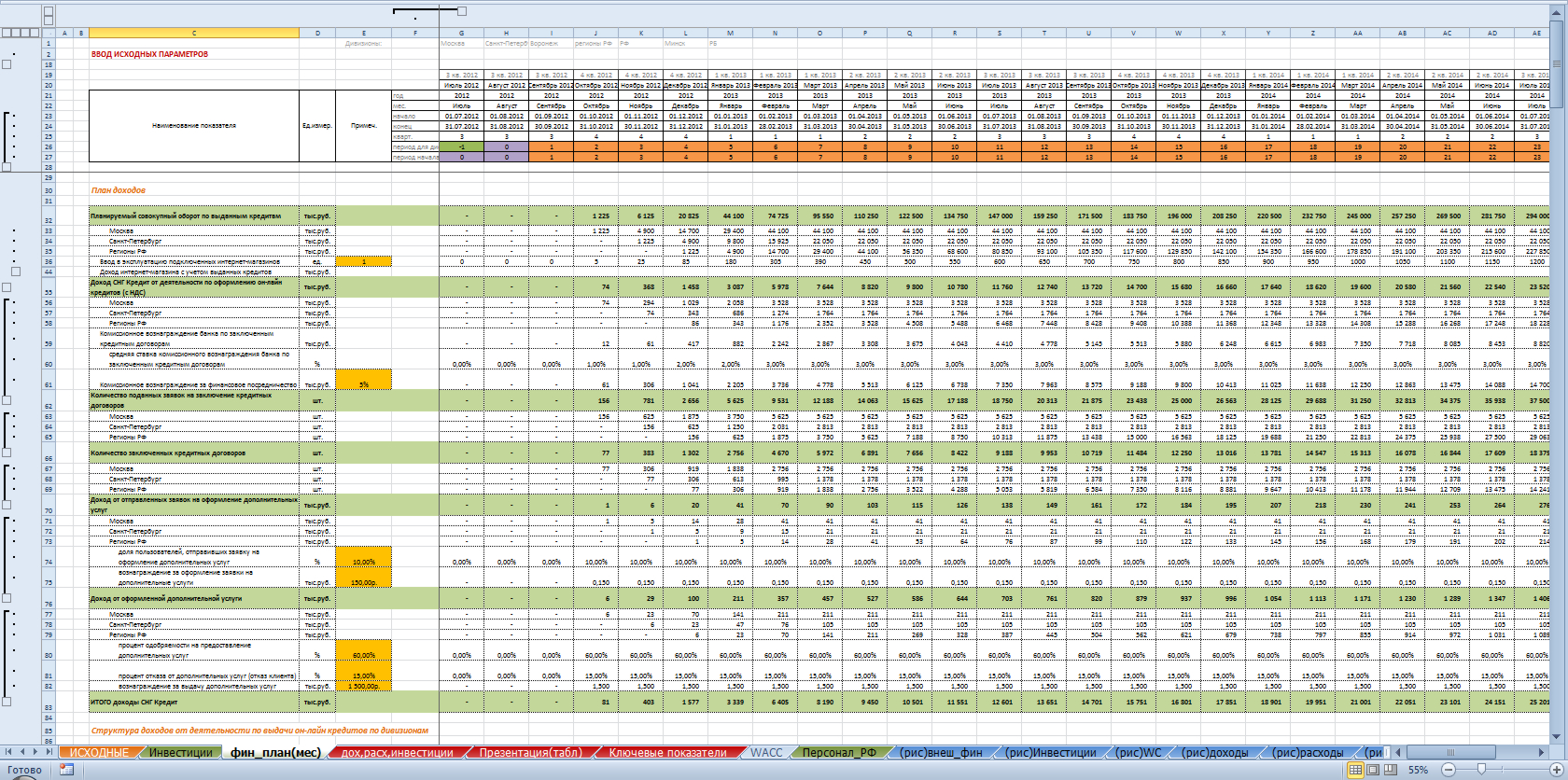Switch to Page Layout view icon
1568x780 pixels.
(1373, 770)
